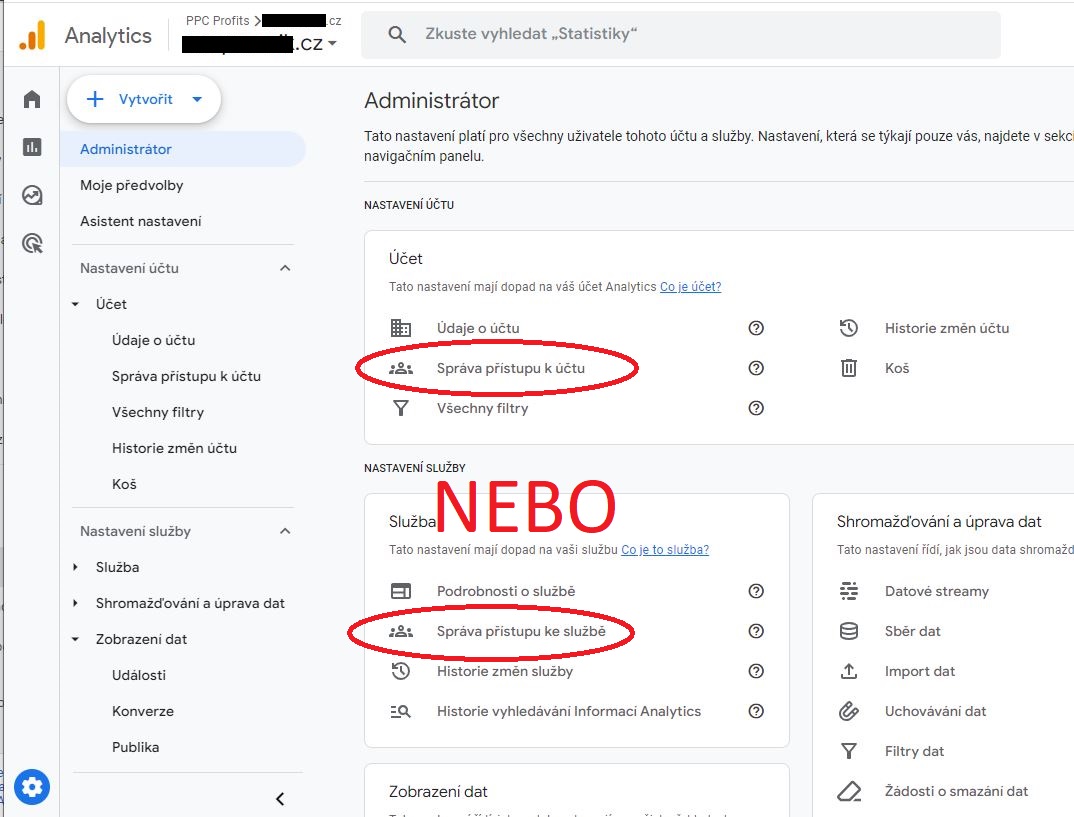
Task: Click the search magnifier icon
Action: pyautogui.click(x=397, y=34)
